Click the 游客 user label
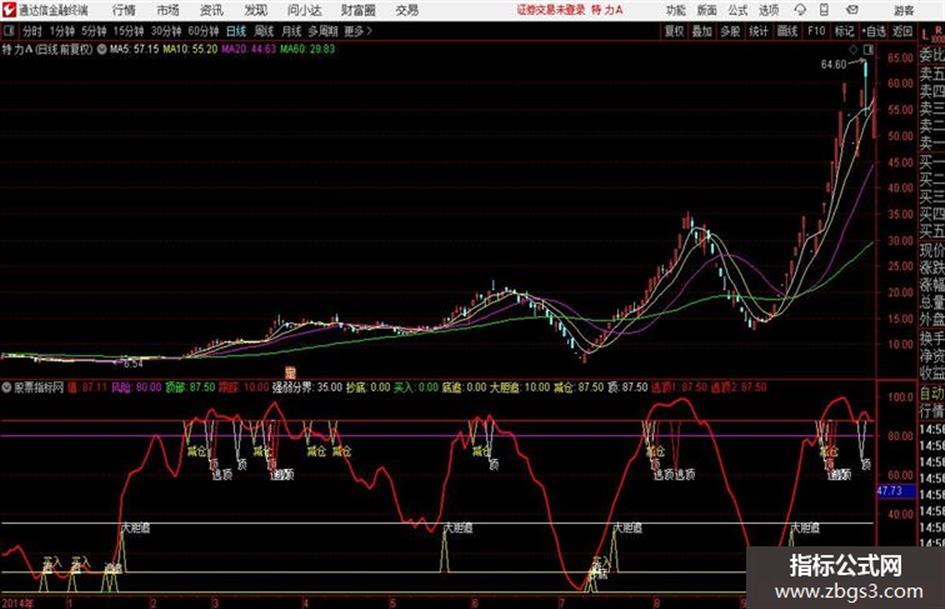The height and width of the screenshot is (609, 945). (903, 10)
